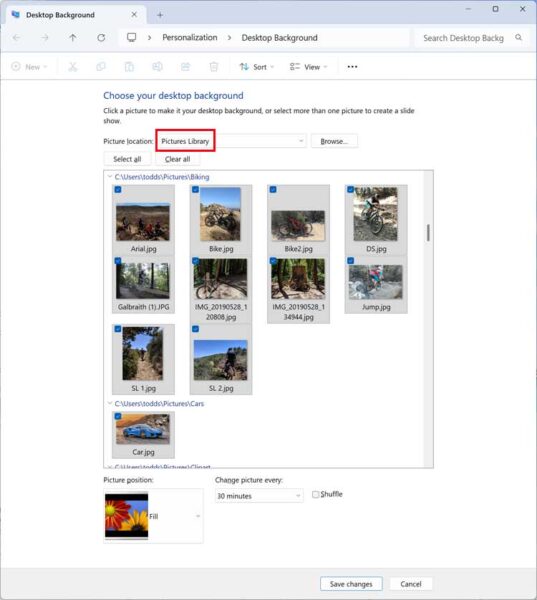This screenshot has width=537, height=600.
Task: Open the View dropdown menu
Action: pos(308,67)
